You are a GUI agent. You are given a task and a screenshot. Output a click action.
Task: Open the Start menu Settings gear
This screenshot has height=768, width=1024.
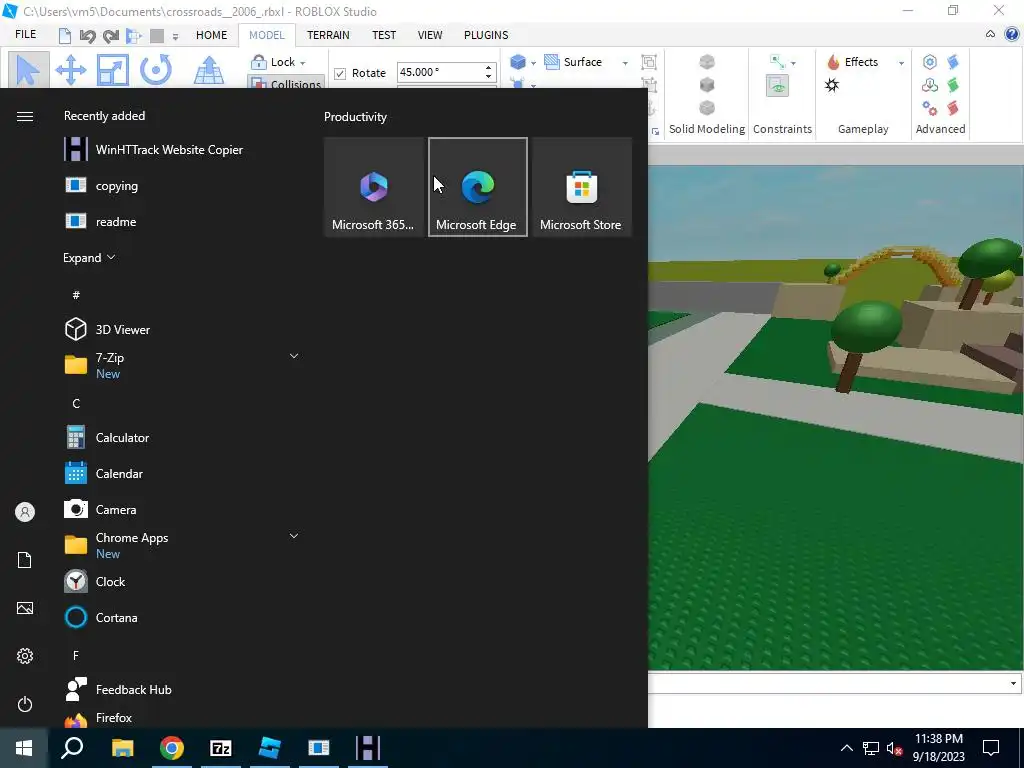pos(25,656)
